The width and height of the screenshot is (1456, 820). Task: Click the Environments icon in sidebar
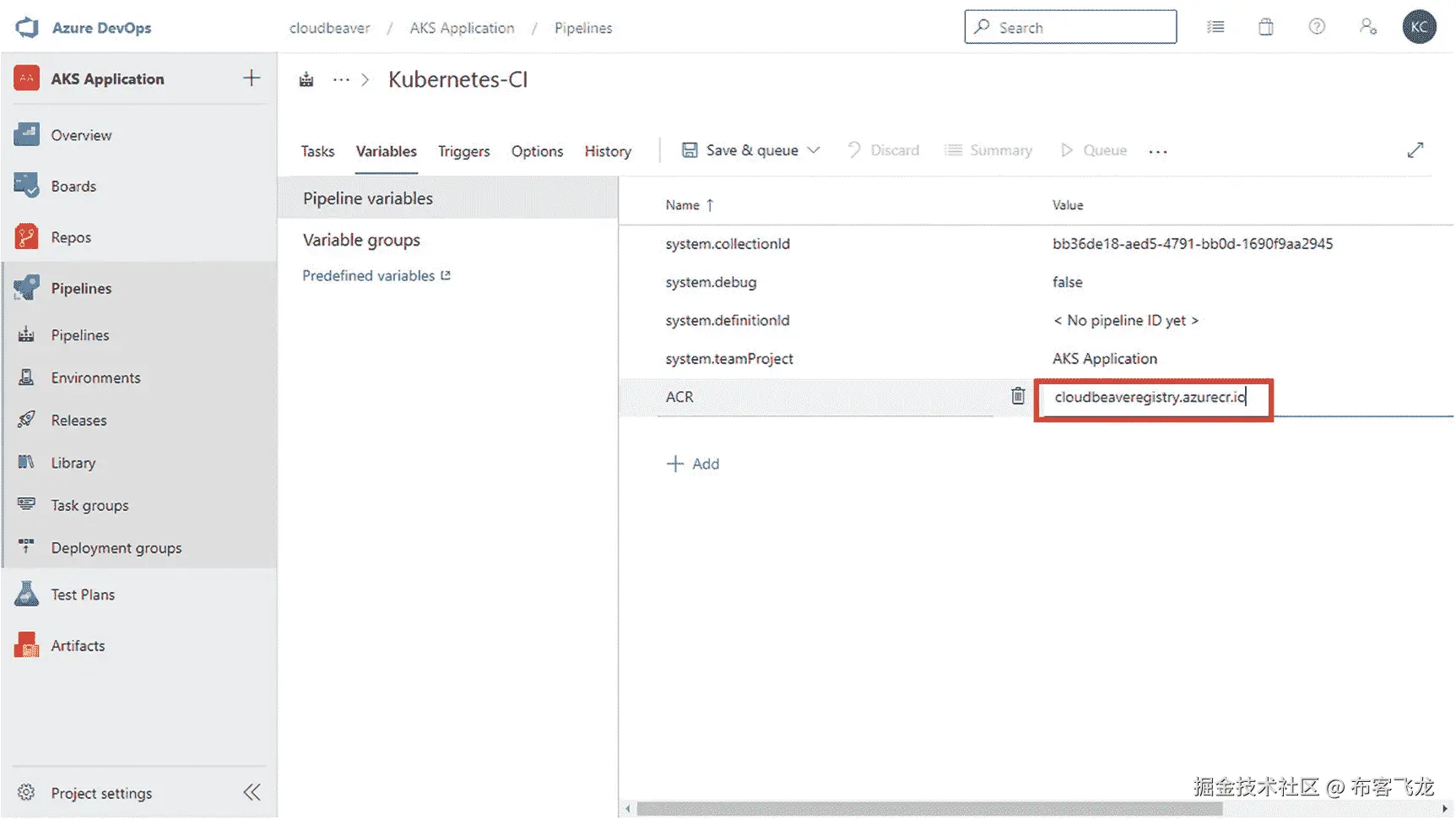(27, 377)
